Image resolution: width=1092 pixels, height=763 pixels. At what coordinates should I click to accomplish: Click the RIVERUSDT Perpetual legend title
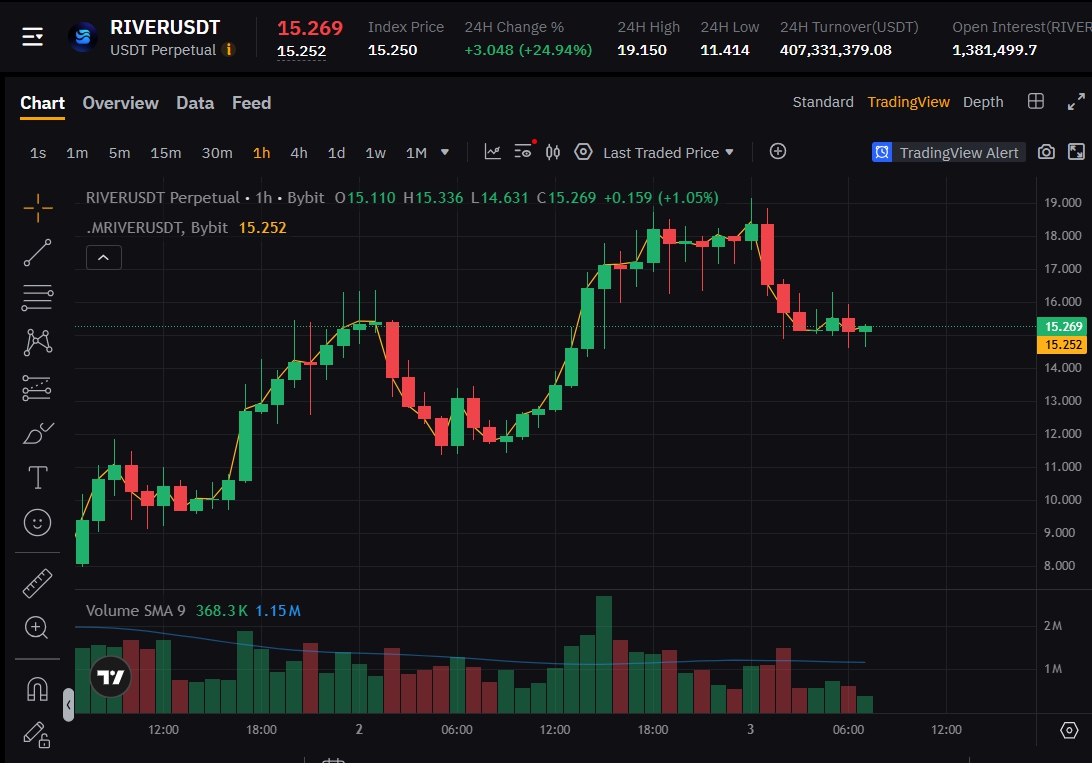(x=162, y=198)
